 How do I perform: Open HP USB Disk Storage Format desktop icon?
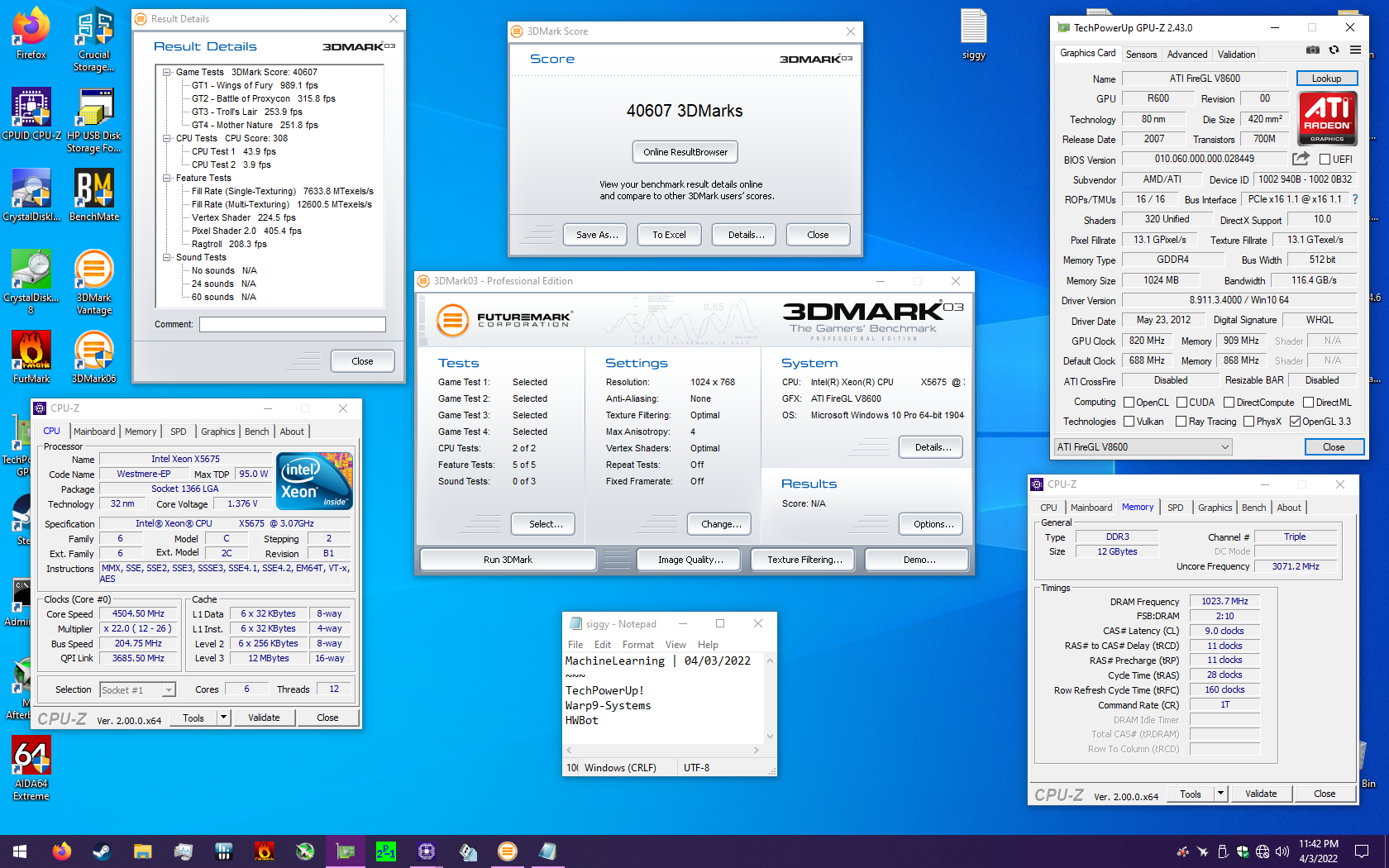[x=94, y=121]
